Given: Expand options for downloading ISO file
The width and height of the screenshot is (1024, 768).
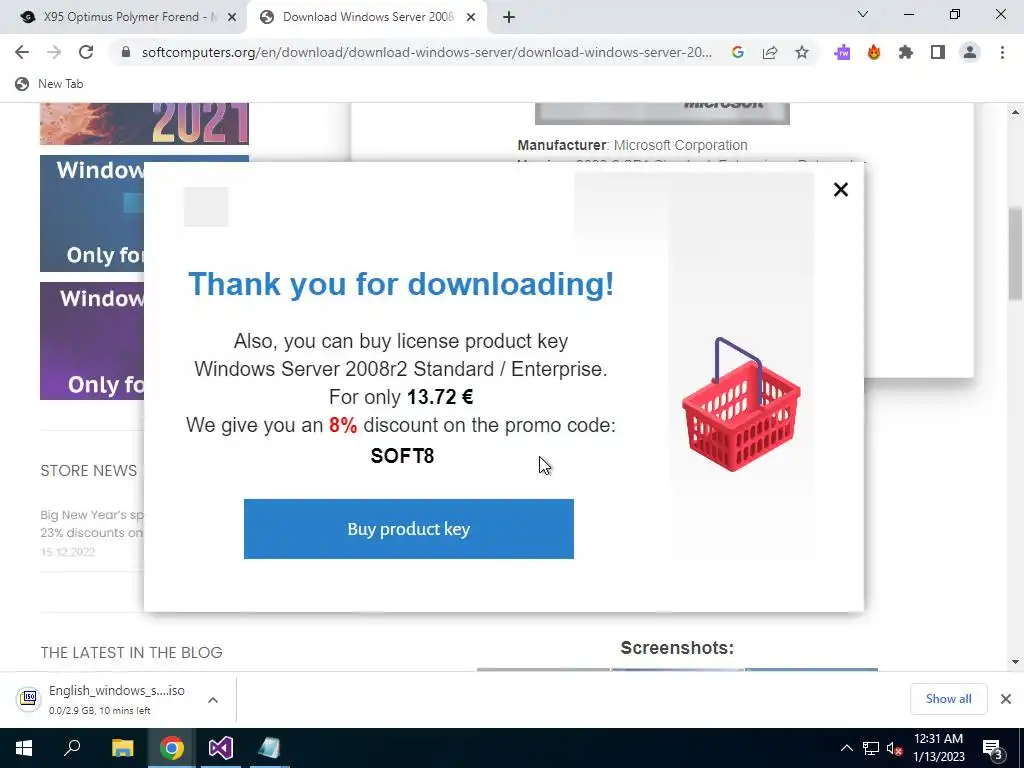Looking at the screenshot, I should pyautogui.click(x=213, y=700).
